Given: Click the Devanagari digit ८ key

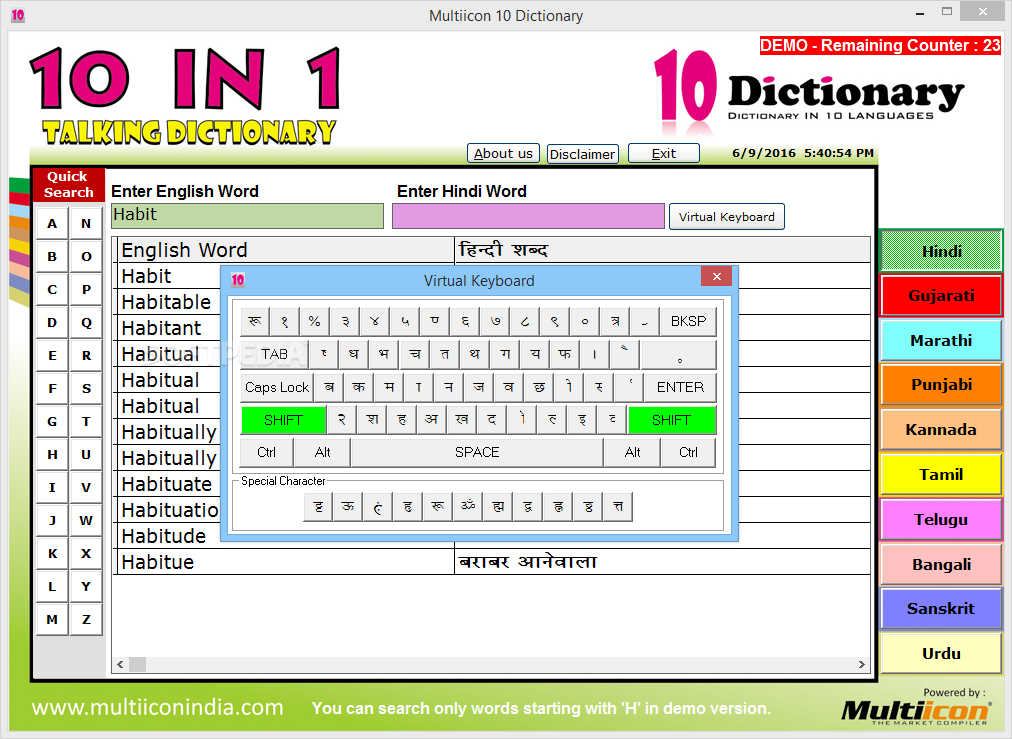Looking at the screenshot, I should (525, 321).
